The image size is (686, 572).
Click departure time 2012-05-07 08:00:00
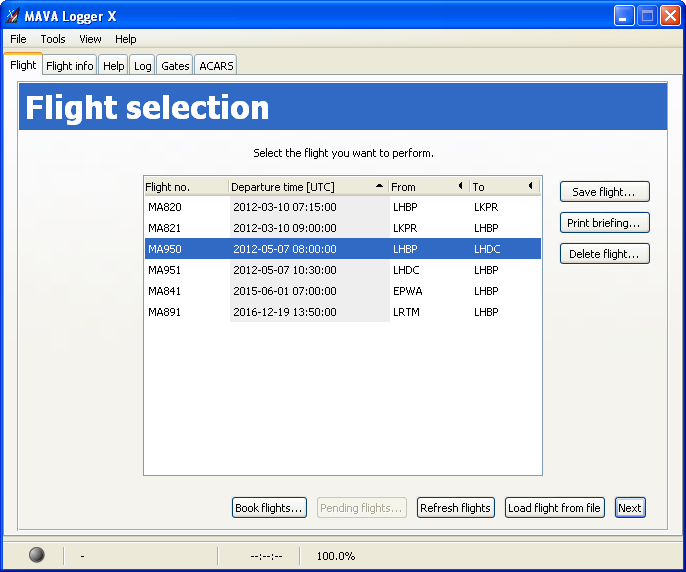point(285,249)
